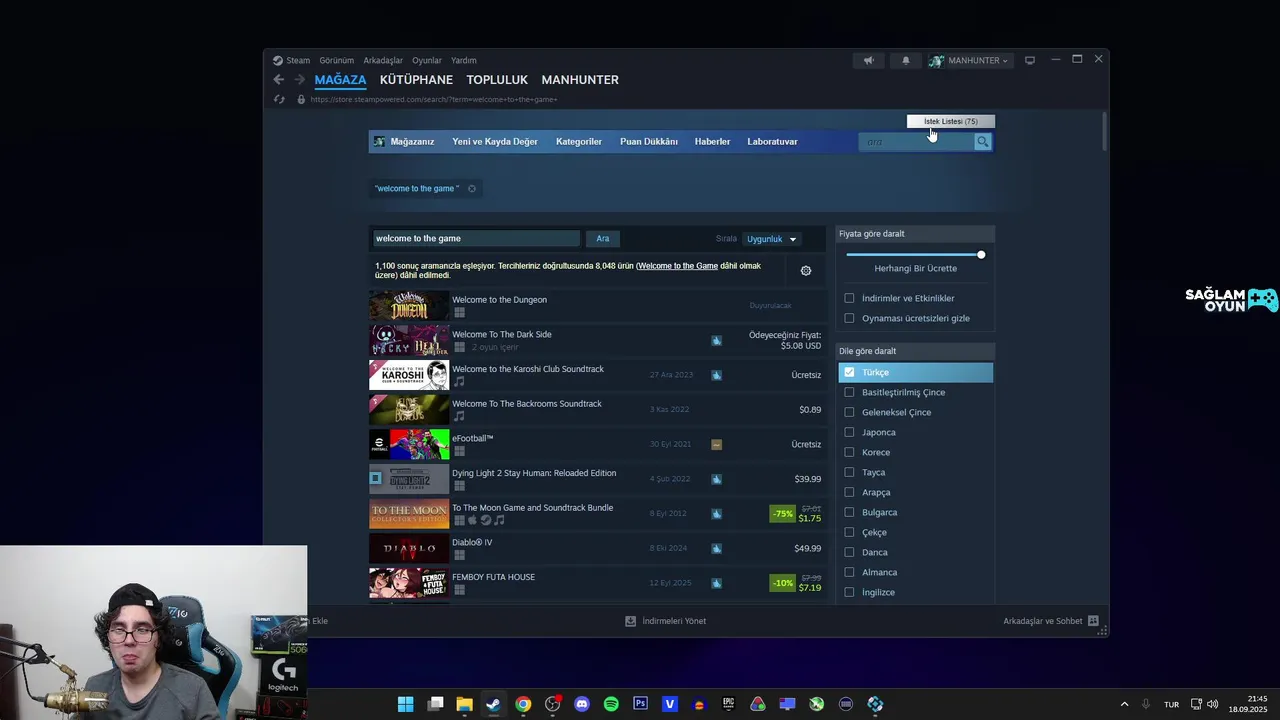Click the review icon in Diablo IV row
Image resolution: width=1280 pixels, height=720 pixels.
[716, 548]
